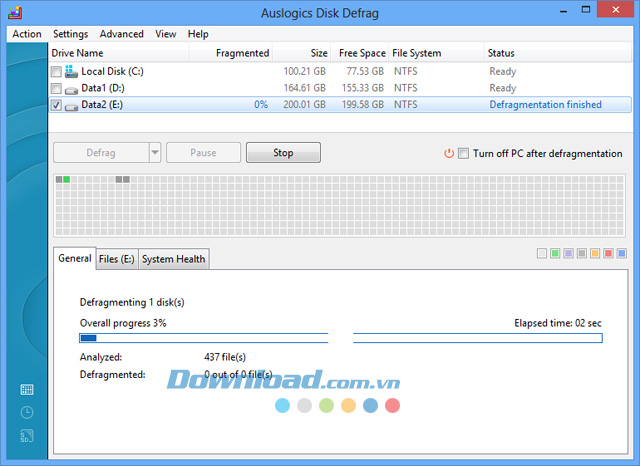Click the Pause button
Image resolution: width=640 pixels, height=466 pixels.
tap(203, 153)
